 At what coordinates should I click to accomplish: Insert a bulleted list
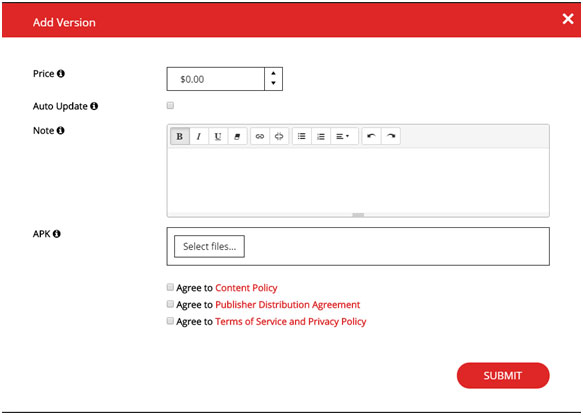(302, 136)
